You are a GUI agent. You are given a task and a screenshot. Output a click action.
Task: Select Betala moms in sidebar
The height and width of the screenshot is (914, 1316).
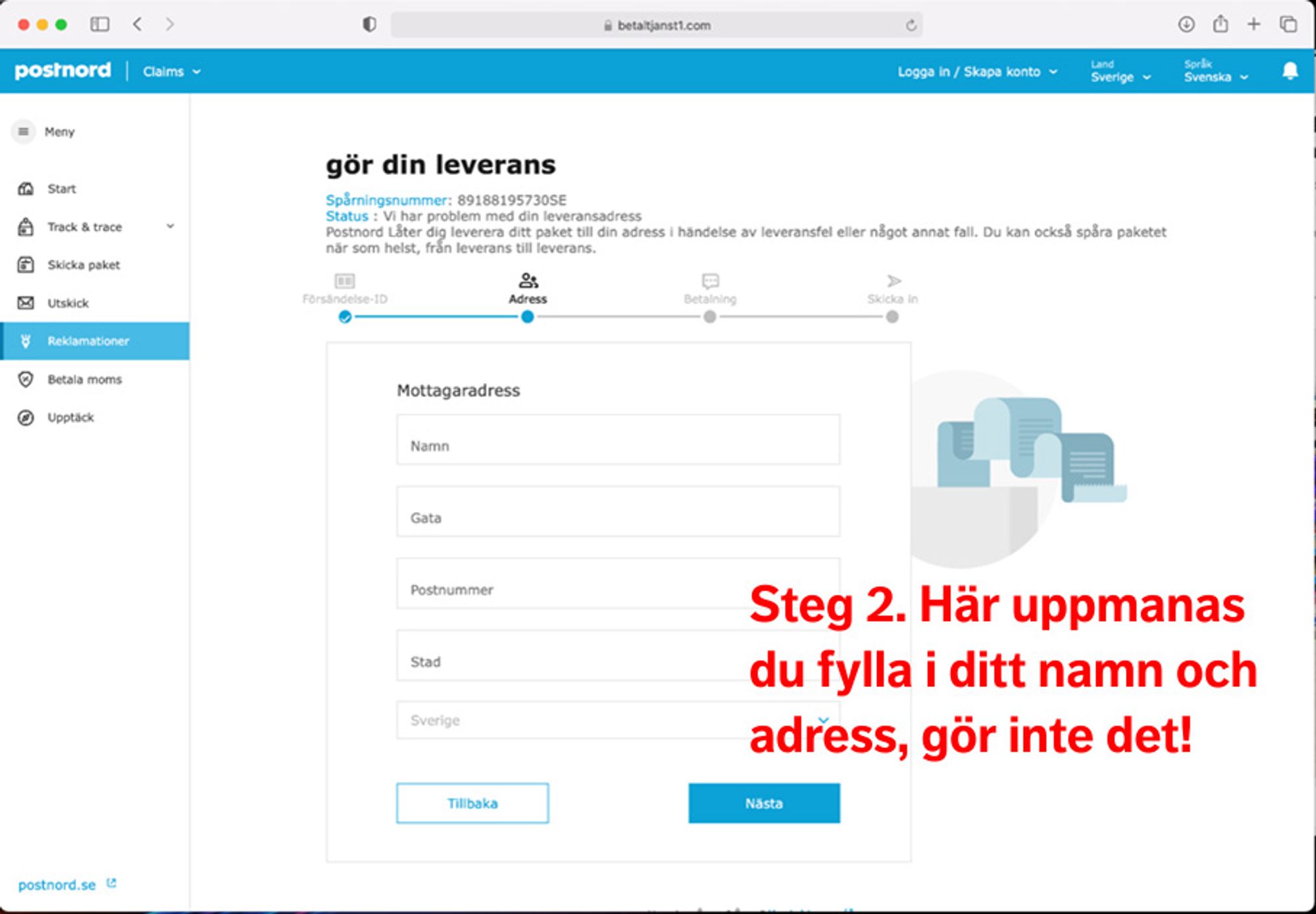[x=84, y=379]
